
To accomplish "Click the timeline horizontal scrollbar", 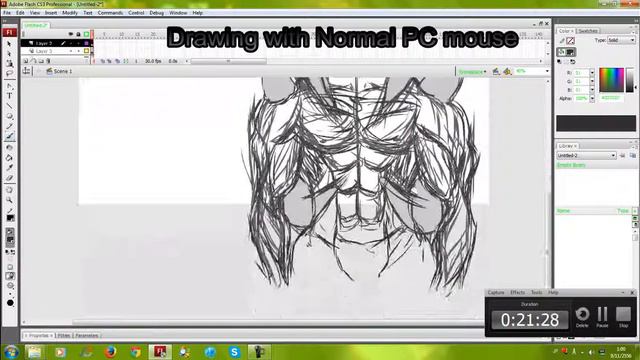I will click(x=229, y=61).
